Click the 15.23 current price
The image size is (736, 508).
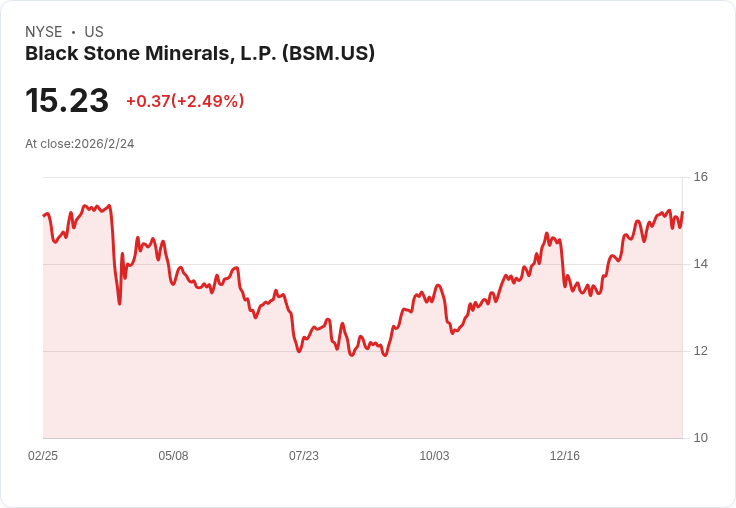[67, 100]
